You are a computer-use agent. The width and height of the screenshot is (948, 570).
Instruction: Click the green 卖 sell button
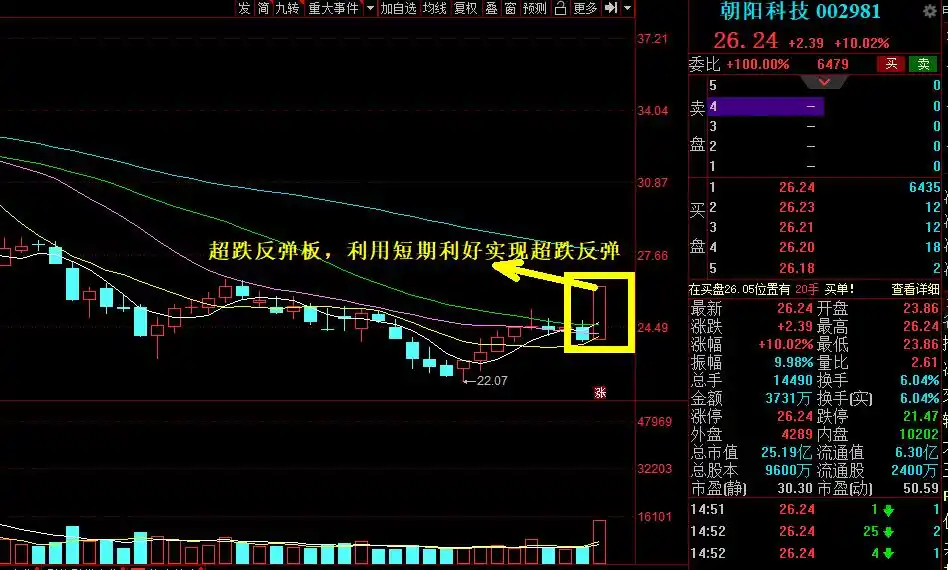(921, 64)
